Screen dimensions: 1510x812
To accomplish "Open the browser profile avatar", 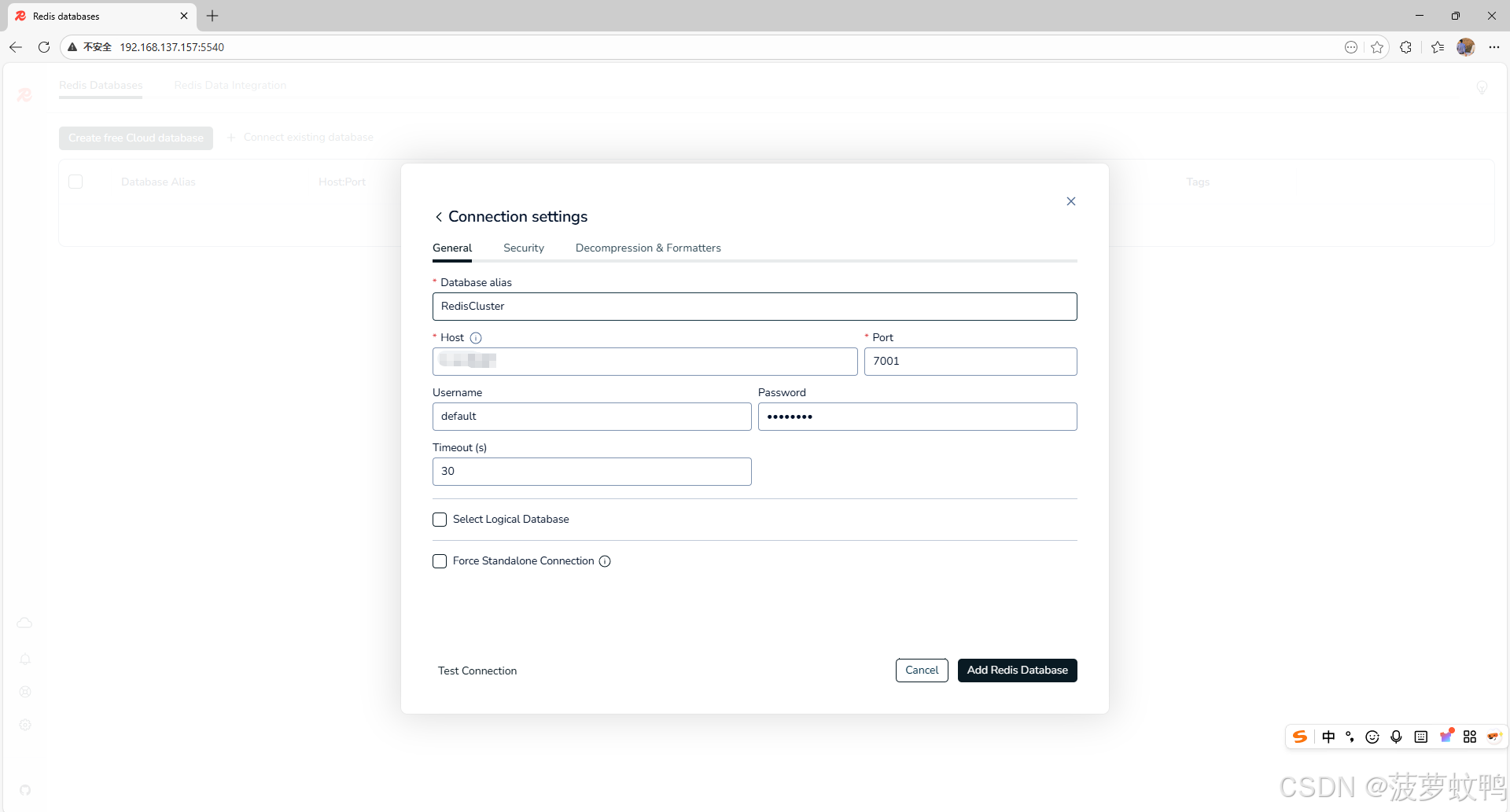I will coord(1465,47).
